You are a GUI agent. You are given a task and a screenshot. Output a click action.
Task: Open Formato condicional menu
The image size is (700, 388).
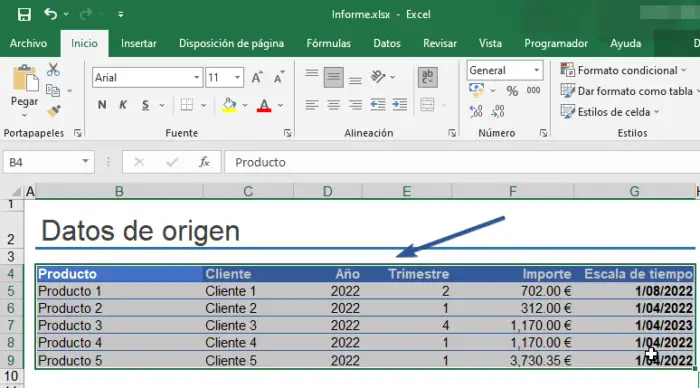[623, 70]
